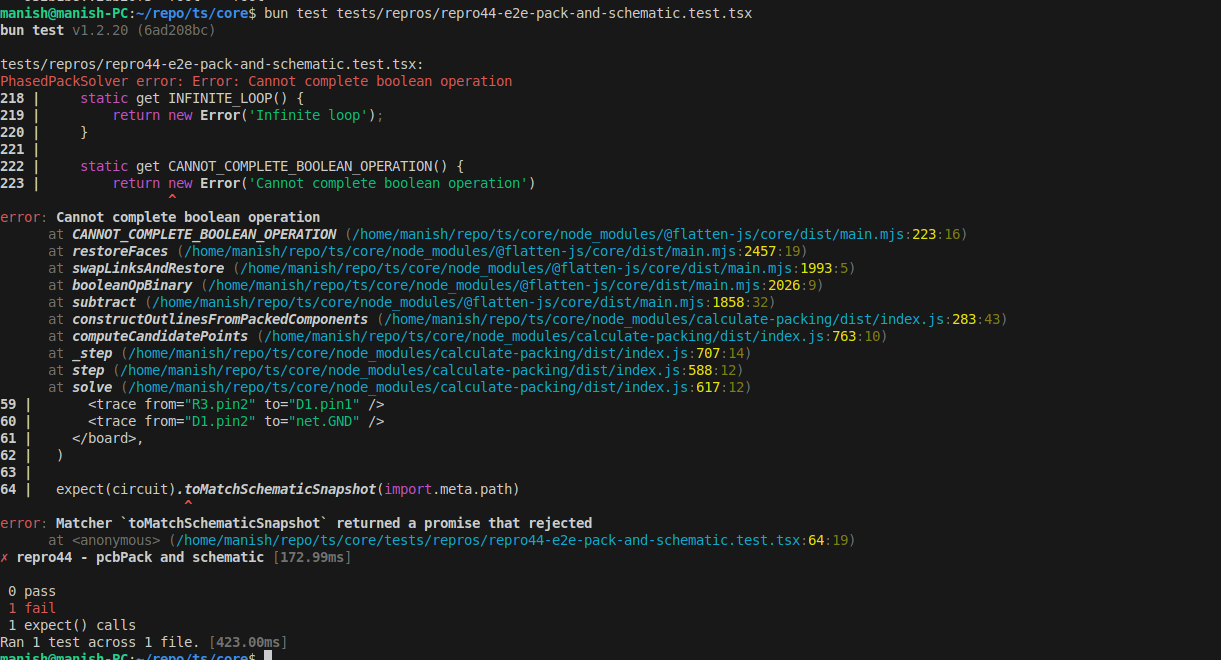Viewport: 1221px width, 660px height.
Task: Click function name 'swapLinksAndRestore' in stack trace
Action: tap(148, 268)
